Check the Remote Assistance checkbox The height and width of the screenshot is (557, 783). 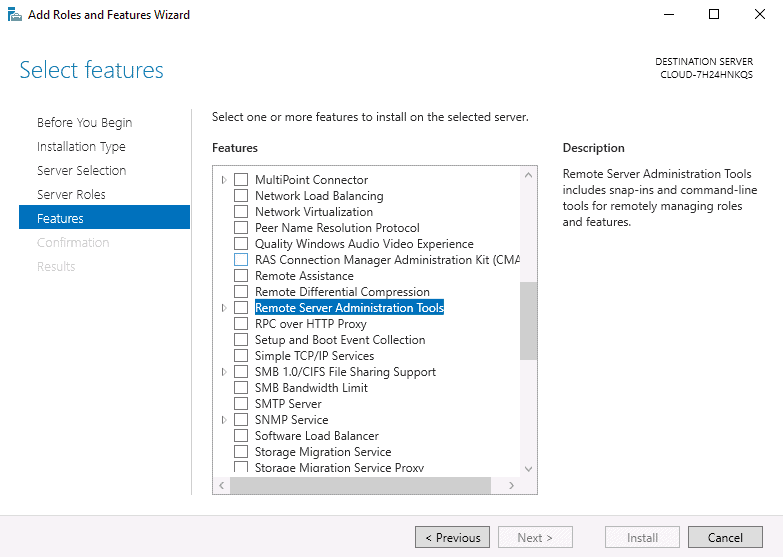(241, 275)
